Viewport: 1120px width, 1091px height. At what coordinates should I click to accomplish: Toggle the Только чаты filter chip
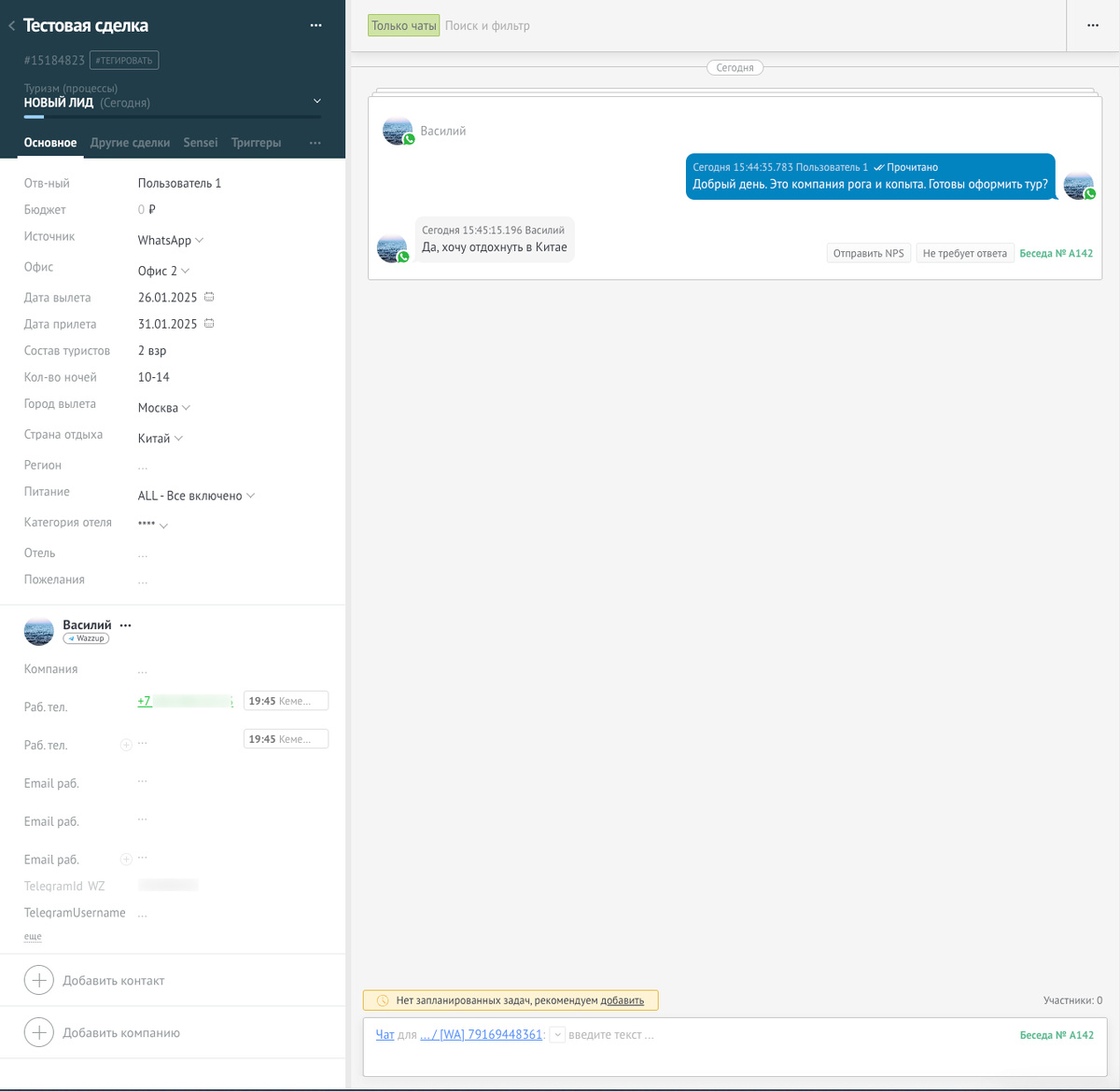[x=403, y=26]
